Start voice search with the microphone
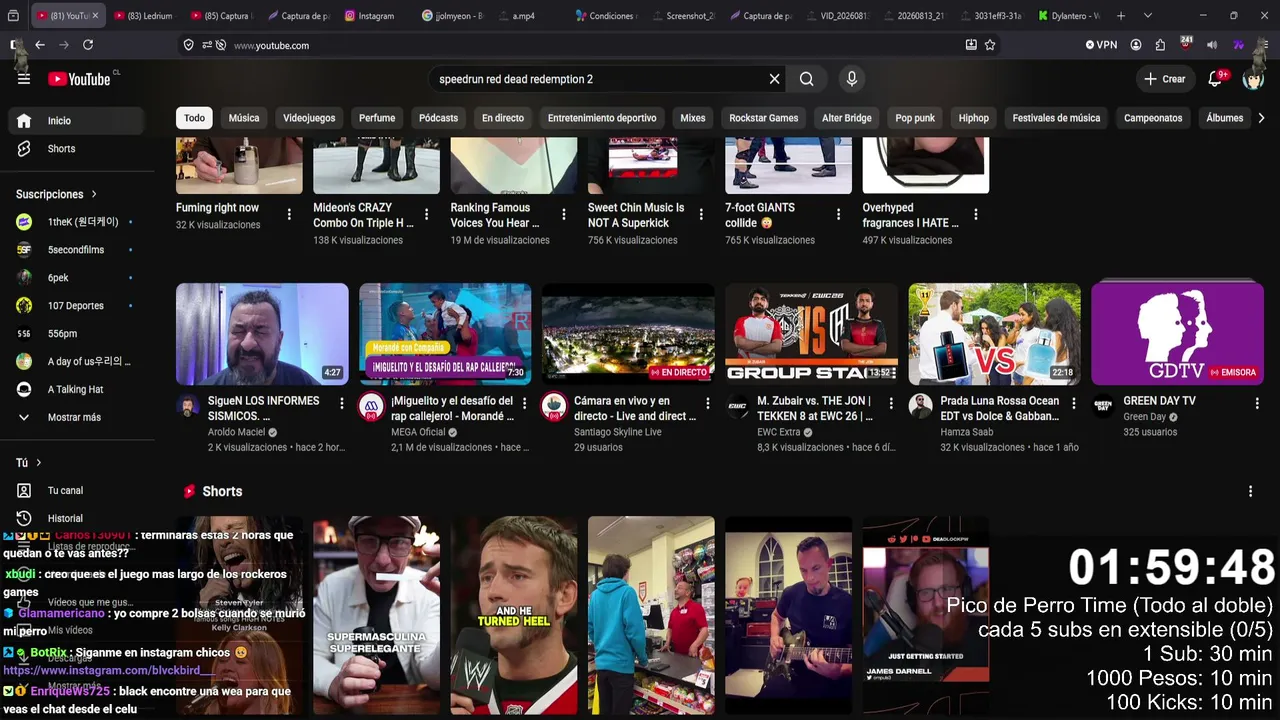 852,79
